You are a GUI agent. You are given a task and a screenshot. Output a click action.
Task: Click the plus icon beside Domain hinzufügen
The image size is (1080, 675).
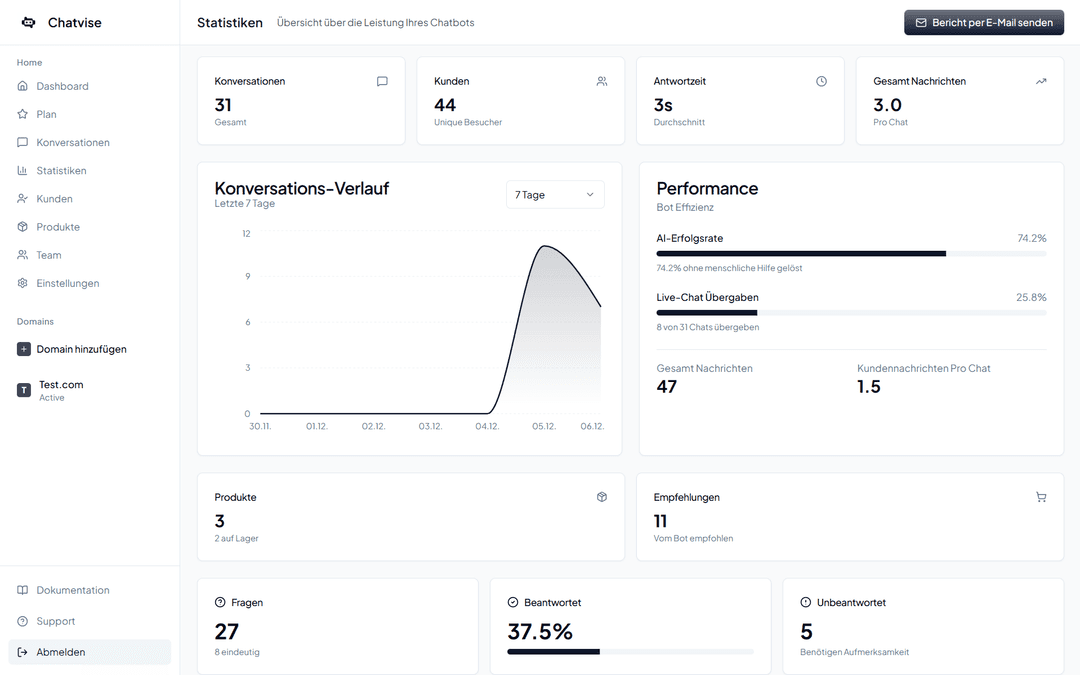coord(24,349)
